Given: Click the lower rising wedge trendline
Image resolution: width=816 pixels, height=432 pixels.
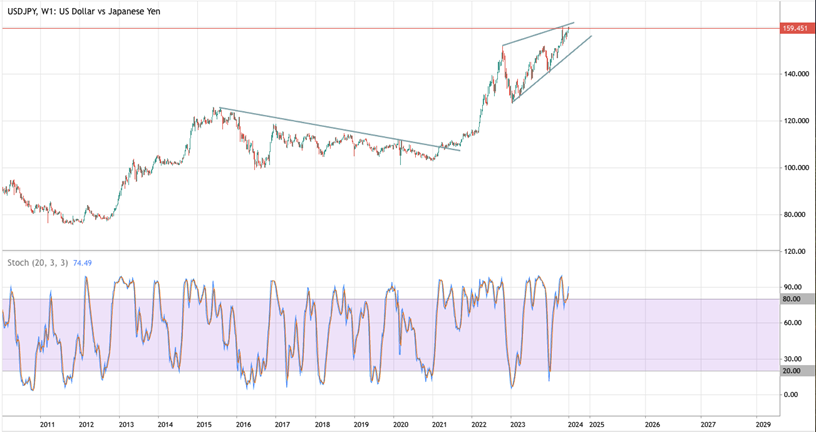Looking at the screenshot, I should point(552,69).
